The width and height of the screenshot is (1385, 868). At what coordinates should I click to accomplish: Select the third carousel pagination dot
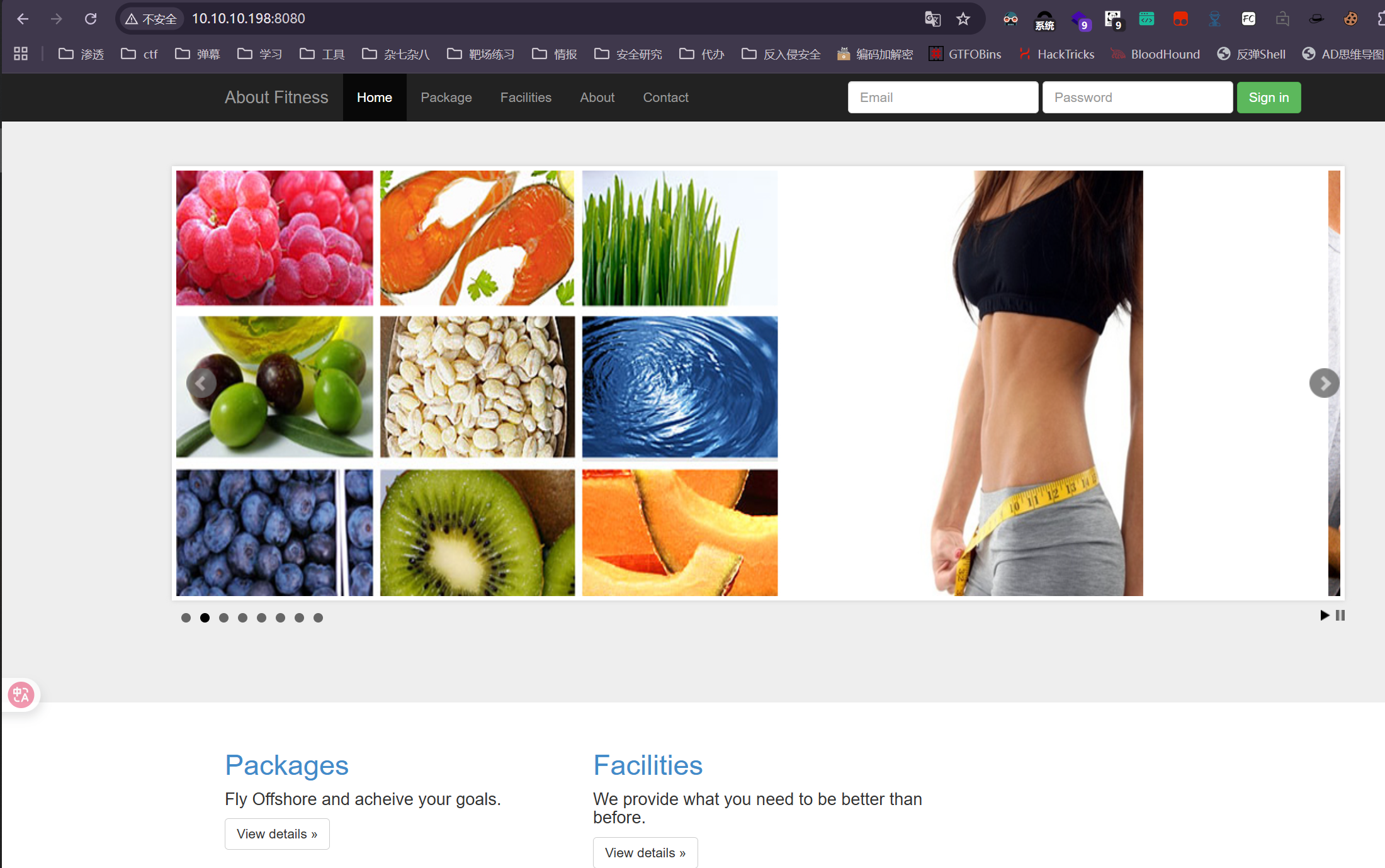(223, 617)
